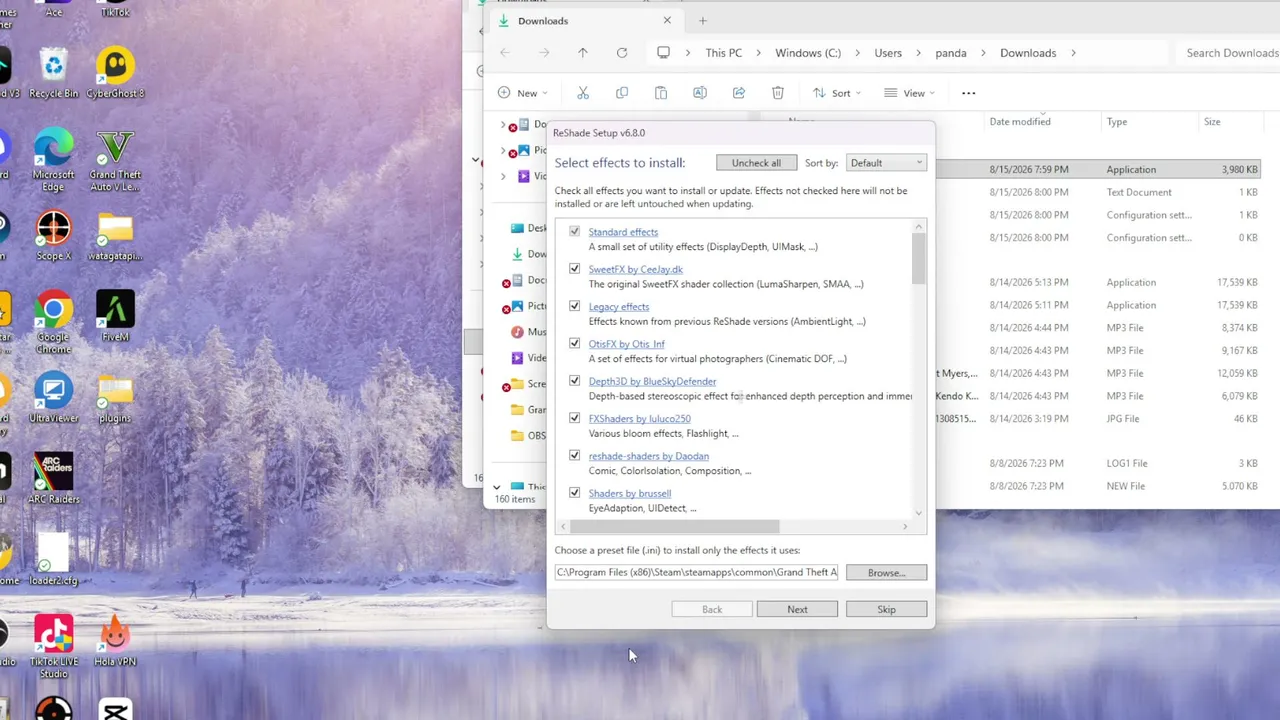Click the Delete trash icon in Explorer toolbar
Viewport: 1280px width, 720px height.
[x=778, y=93]
